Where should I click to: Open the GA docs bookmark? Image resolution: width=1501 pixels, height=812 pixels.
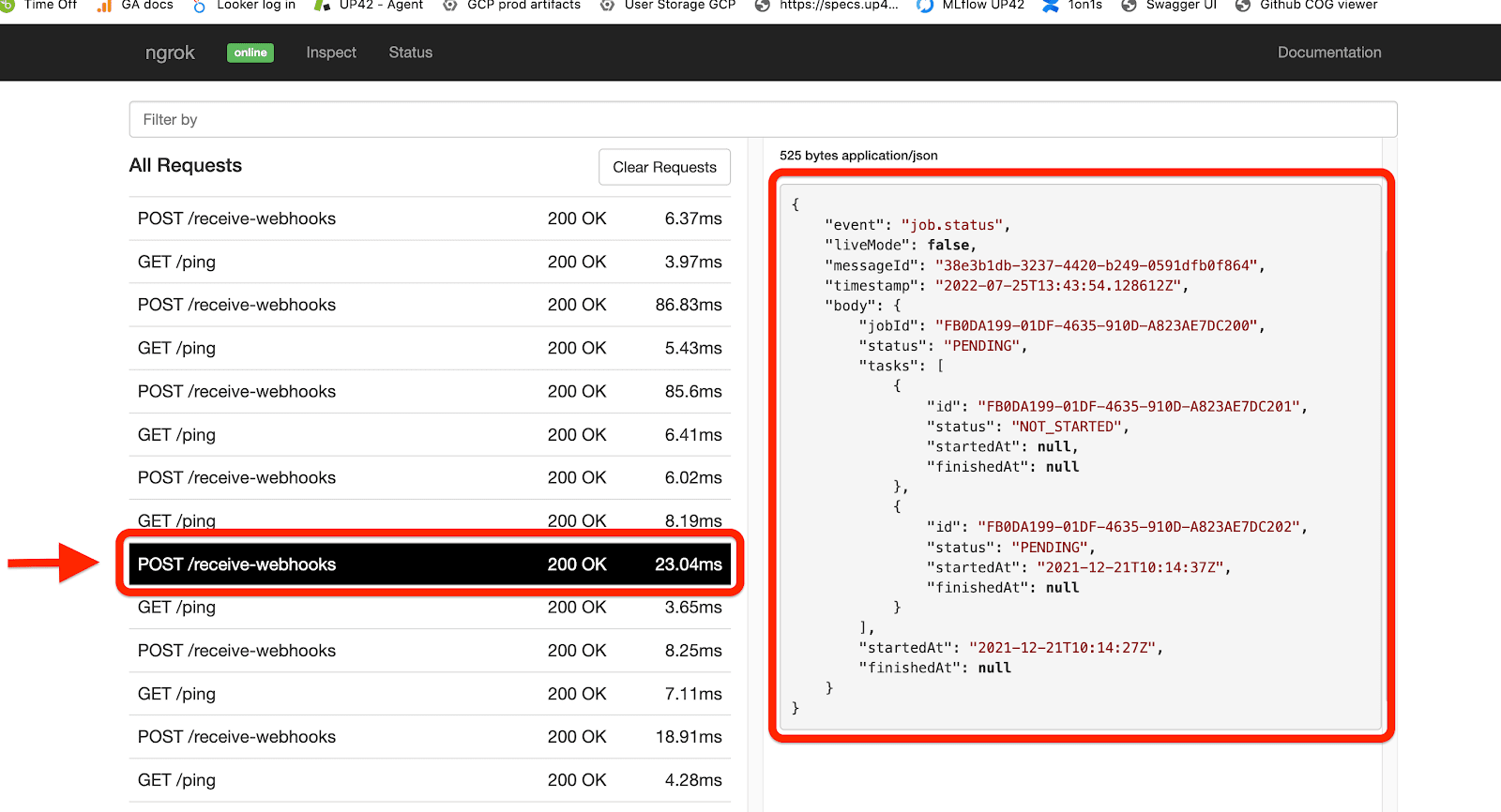pos(135,5)
